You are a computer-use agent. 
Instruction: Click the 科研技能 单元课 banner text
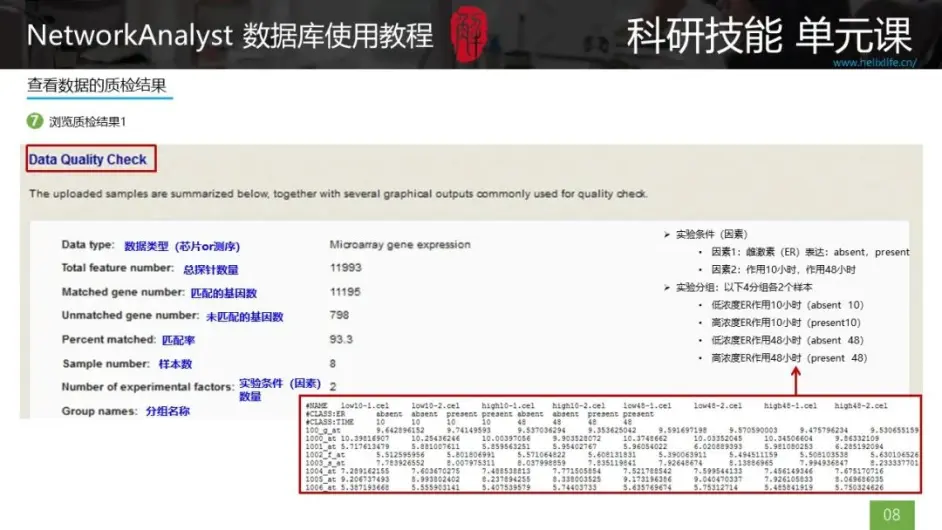coord(768,35)
